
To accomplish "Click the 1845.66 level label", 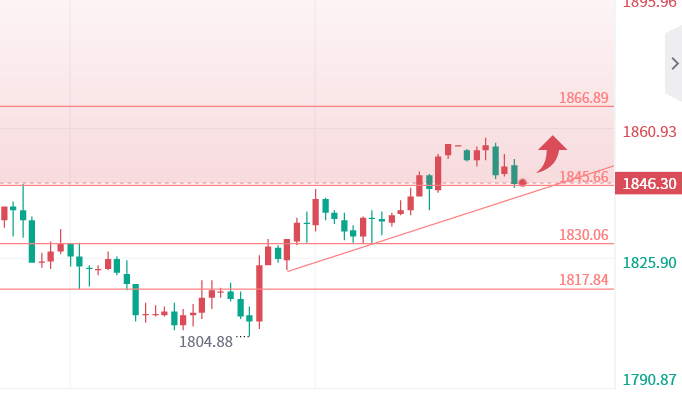I will (x=583, y=177).
